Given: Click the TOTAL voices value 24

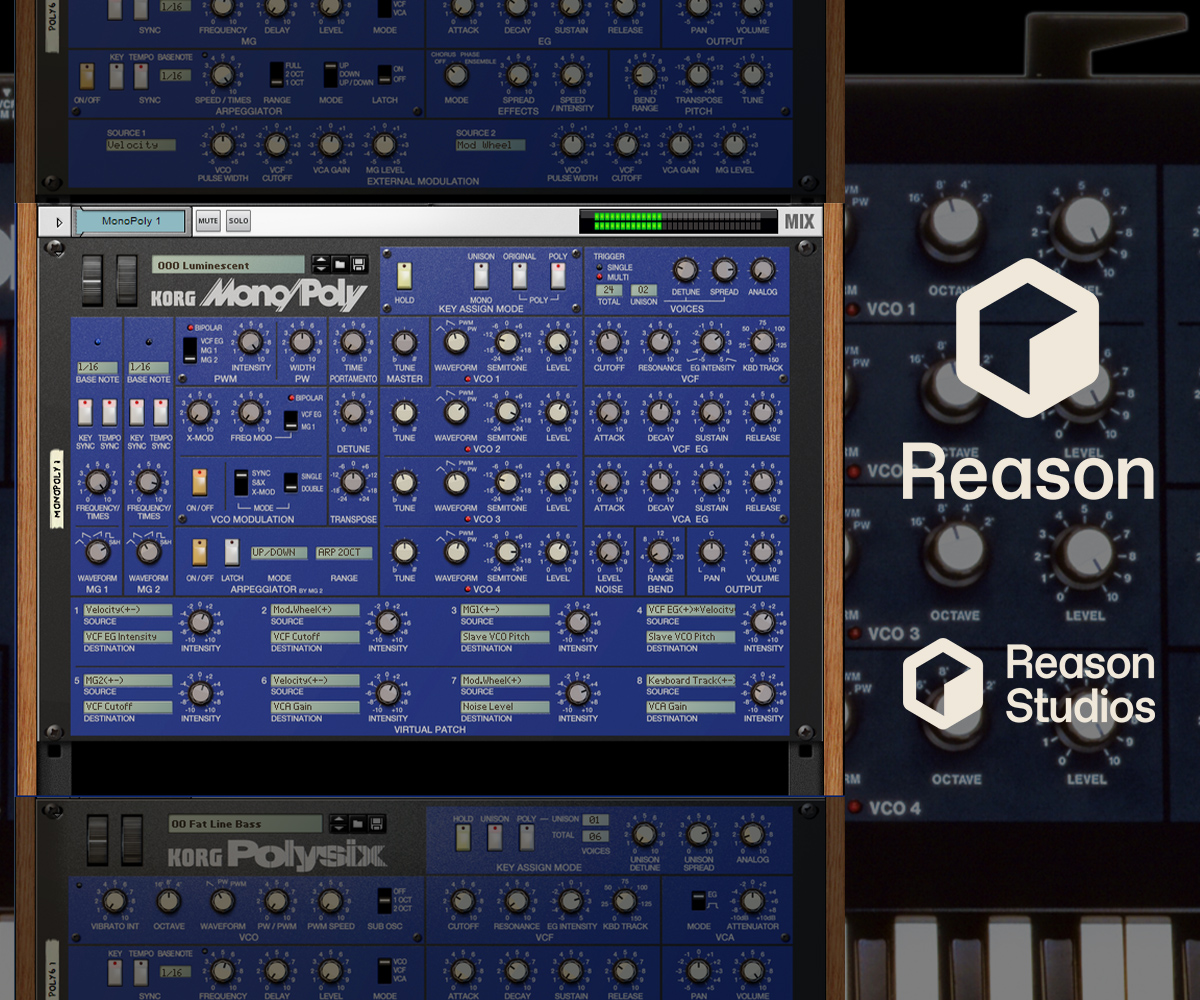Looking at the screenshot, I should [609, 290].
